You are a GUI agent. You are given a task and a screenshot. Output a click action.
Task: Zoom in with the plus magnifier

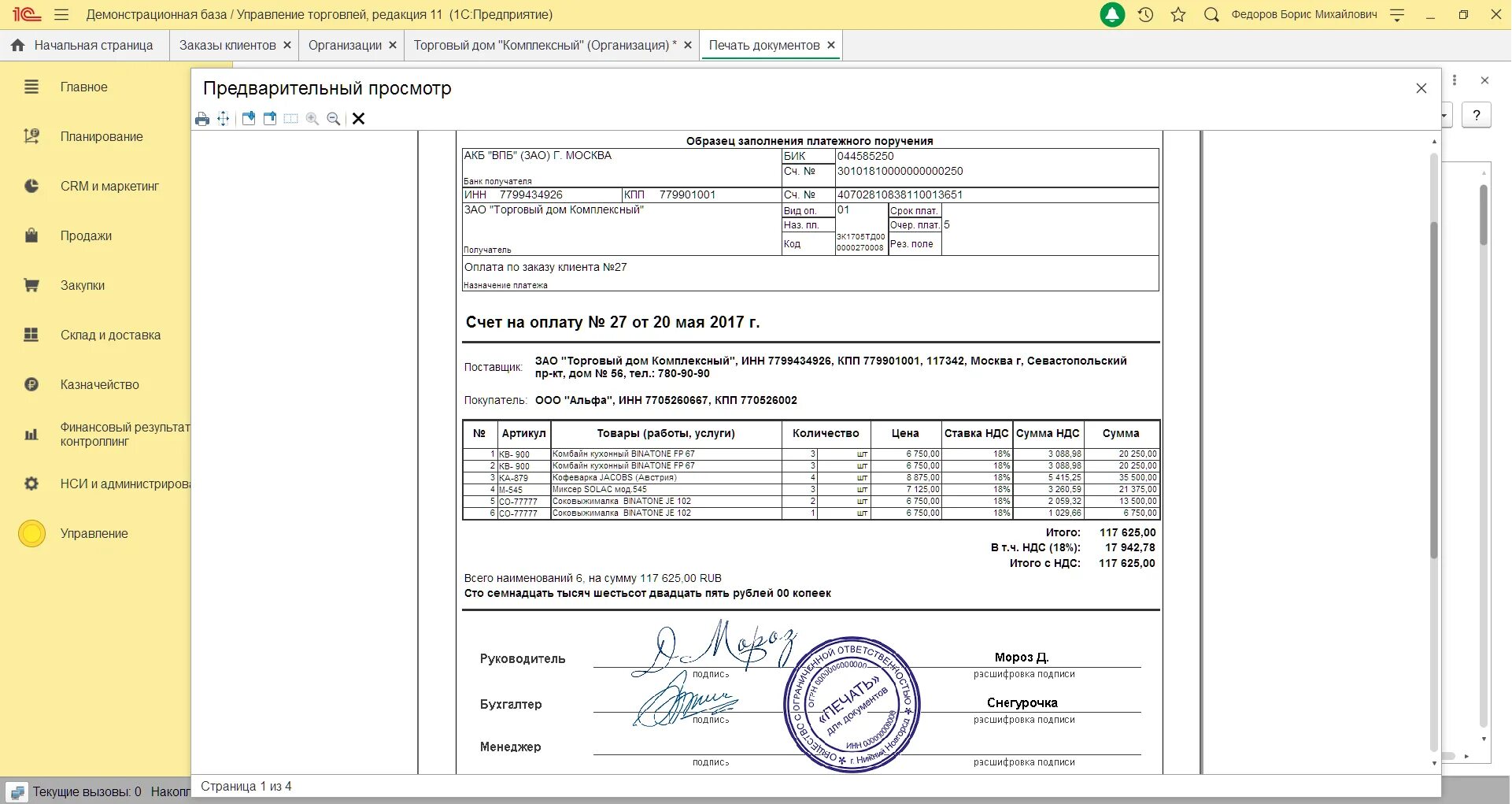(x=312, y=119)
